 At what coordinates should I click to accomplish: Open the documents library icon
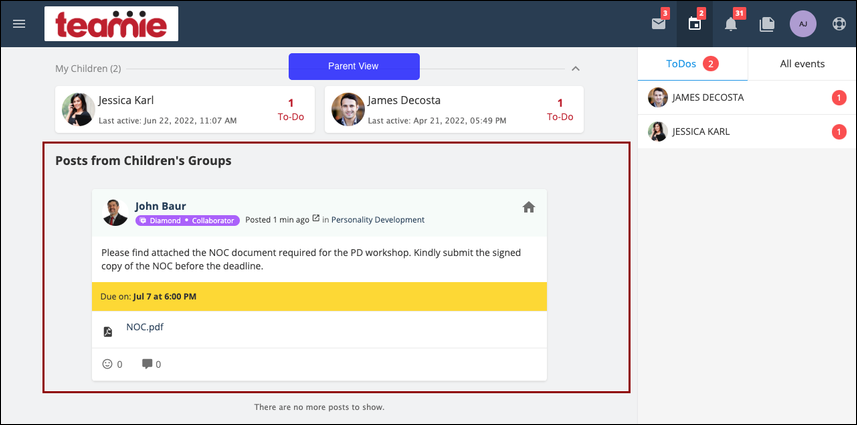point(767,24)
